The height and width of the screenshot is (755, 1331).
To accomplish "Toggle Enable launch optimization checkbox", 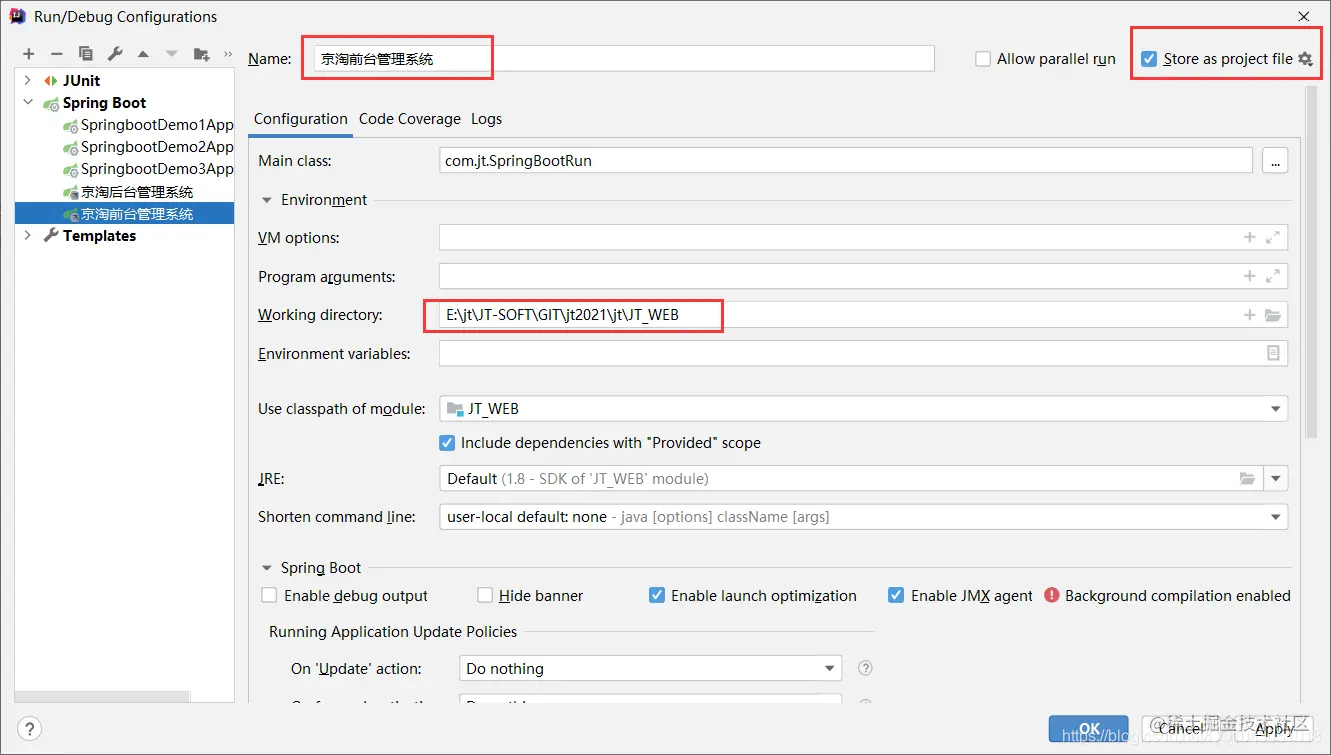I will pyautogui.click(x=657, y=595).
